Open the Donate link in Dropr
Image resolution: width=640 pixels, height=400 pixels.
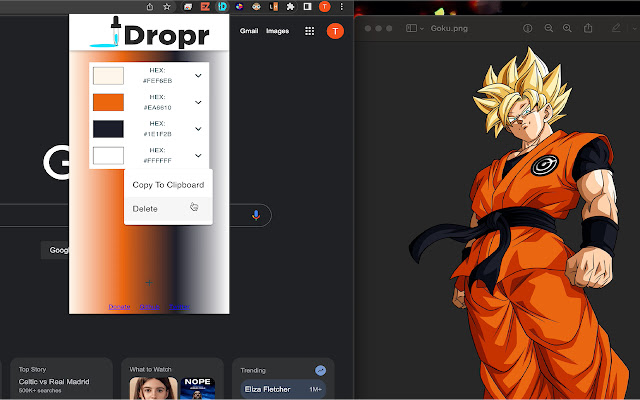pos(119,307)
